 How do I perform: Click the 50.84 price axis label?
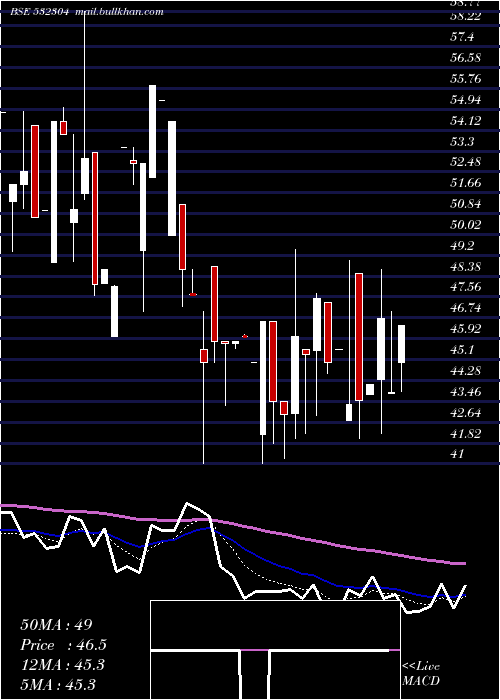coord(466,204)
